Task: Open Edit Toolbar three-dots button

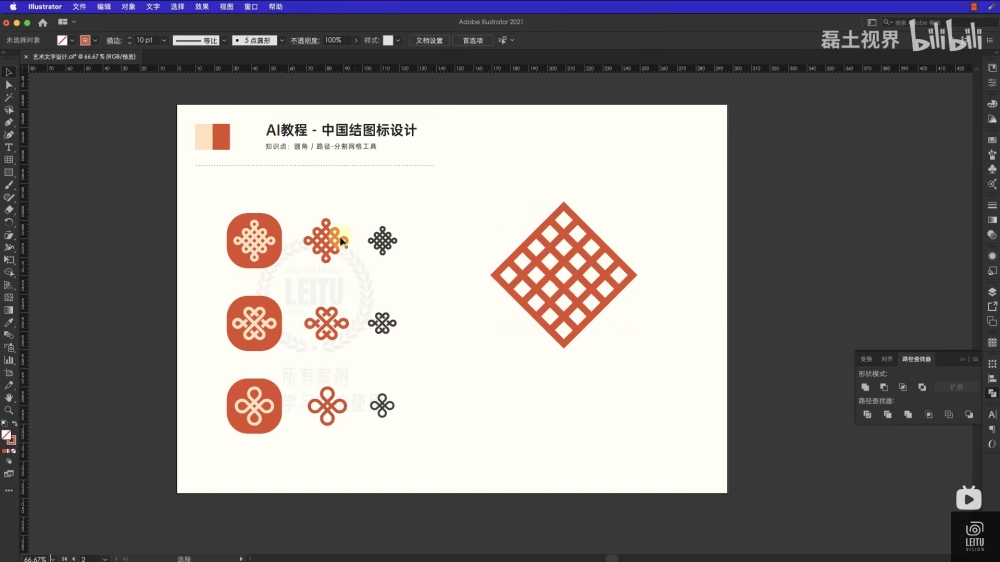Action: tap(9, 491)
